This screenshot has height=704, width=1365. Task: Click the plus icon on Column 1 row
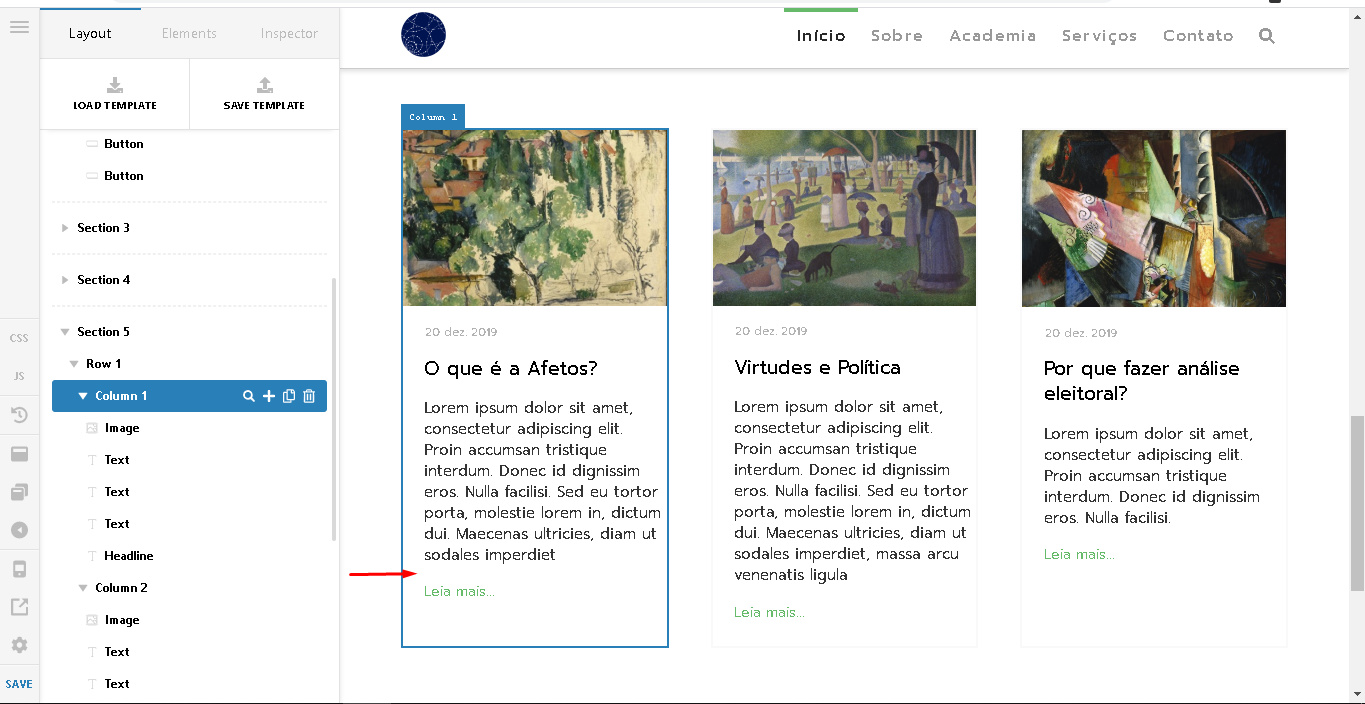point(269,396)
